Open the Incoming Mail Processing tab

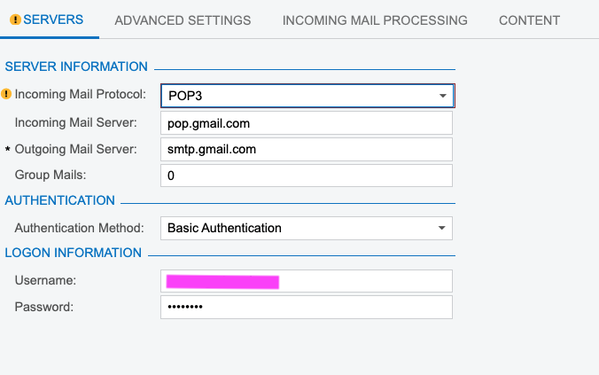[375, 20]
